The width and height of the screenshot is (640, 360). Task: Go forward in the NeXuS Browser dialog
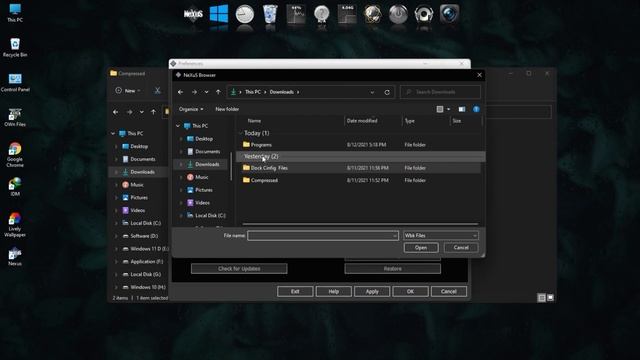(194, 92)
